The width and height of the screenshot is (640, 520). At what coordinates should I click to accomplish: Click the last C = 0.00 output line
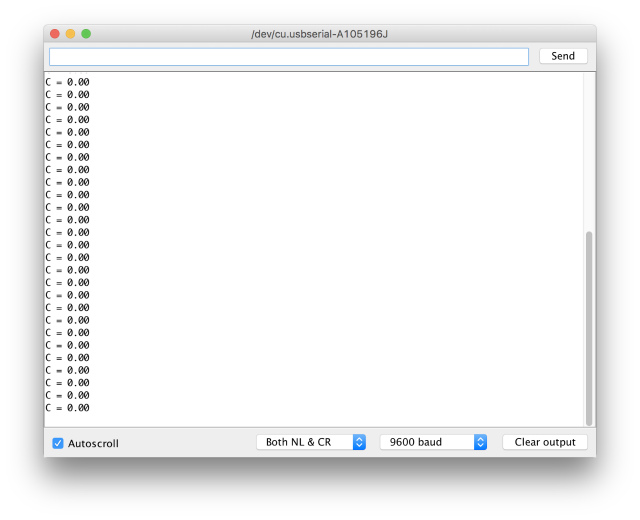click(67, 408)
